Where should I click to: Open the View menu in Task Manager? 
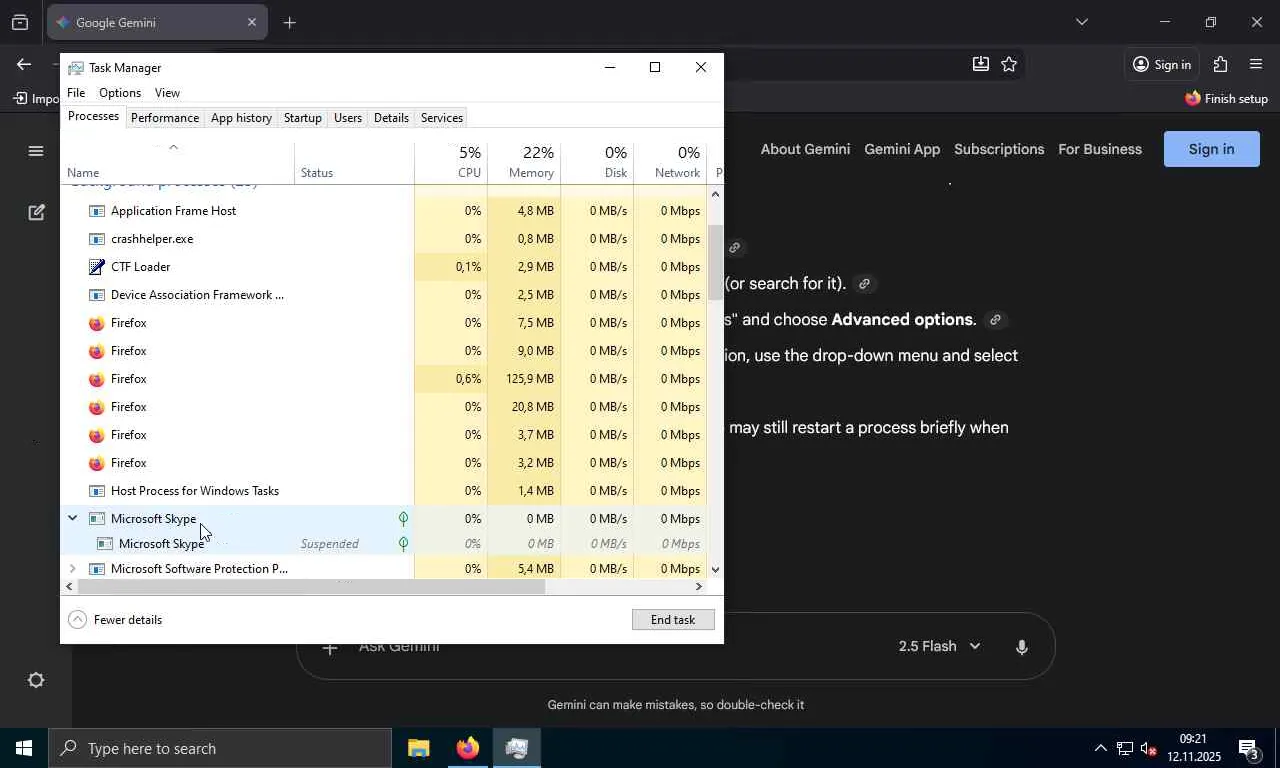[167, 93]
